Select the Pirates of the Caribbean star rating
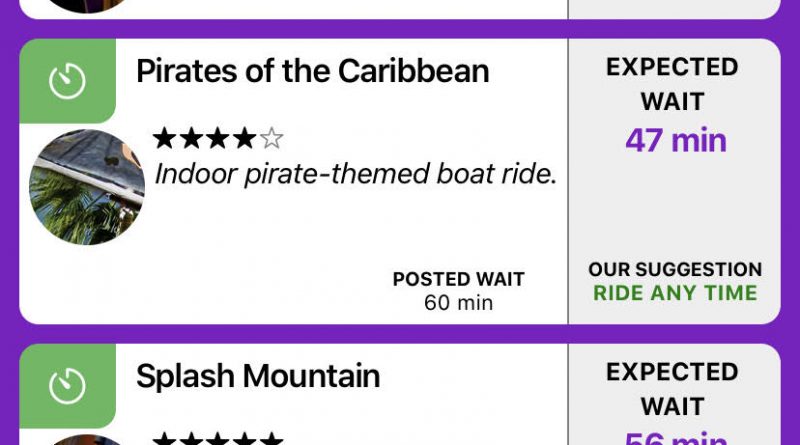This screenshot has width=800, height=445. click(218, 138)
